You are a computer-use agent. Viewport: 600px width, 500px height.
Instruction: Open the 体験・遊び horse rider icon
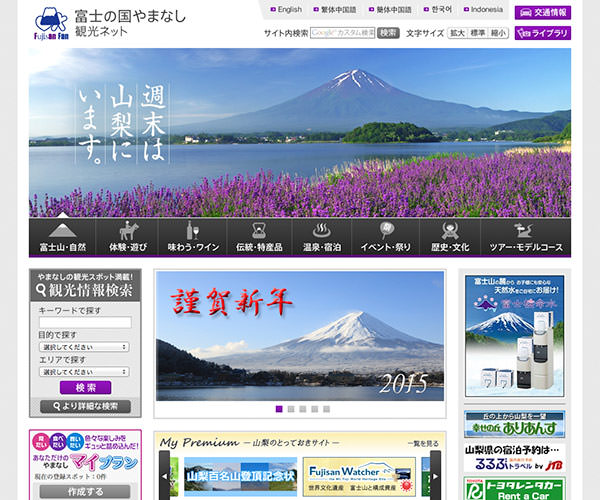point(129,231)
